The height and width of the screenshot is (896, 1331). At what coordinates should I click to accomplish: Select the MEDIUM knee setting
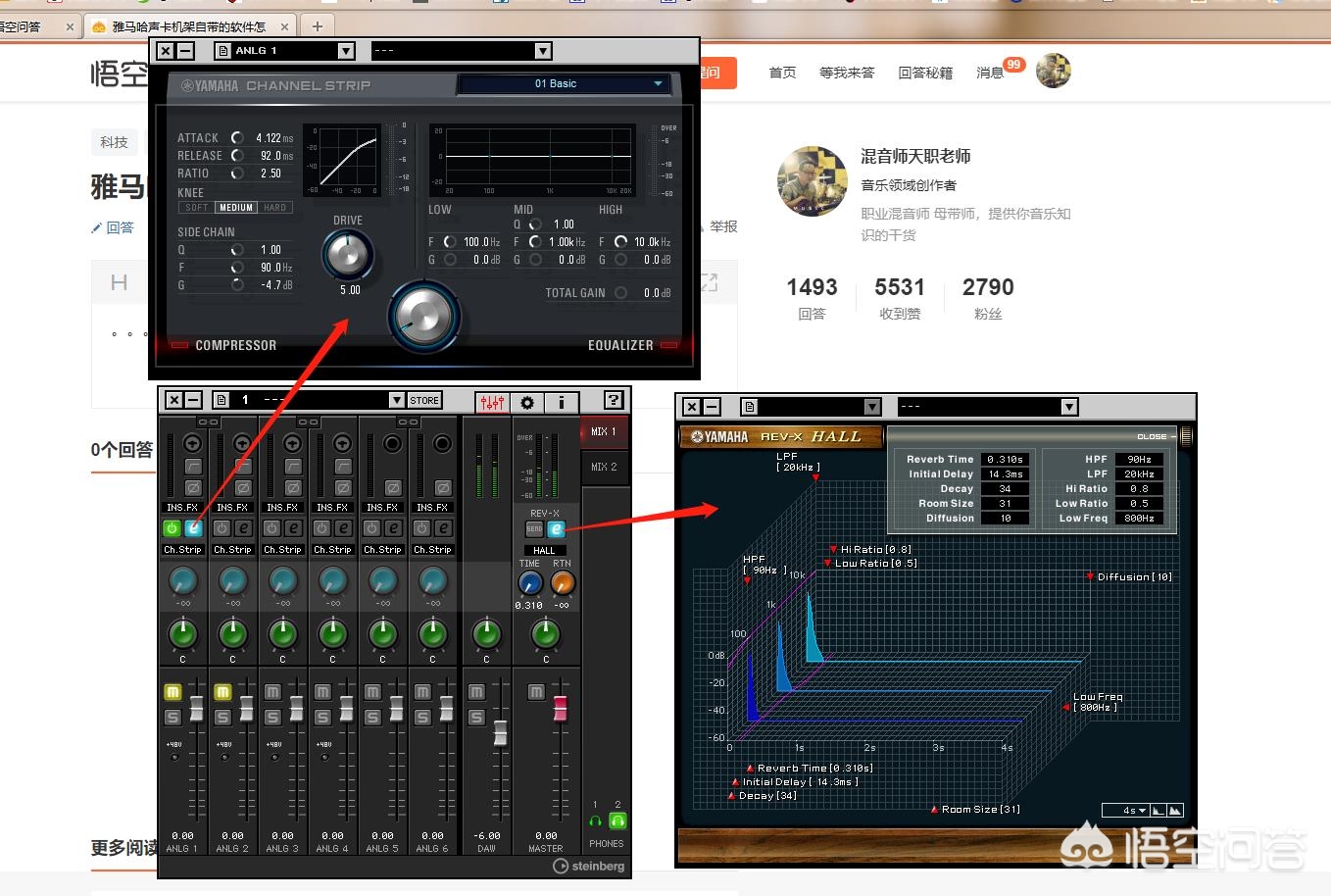tap(236, 208)
